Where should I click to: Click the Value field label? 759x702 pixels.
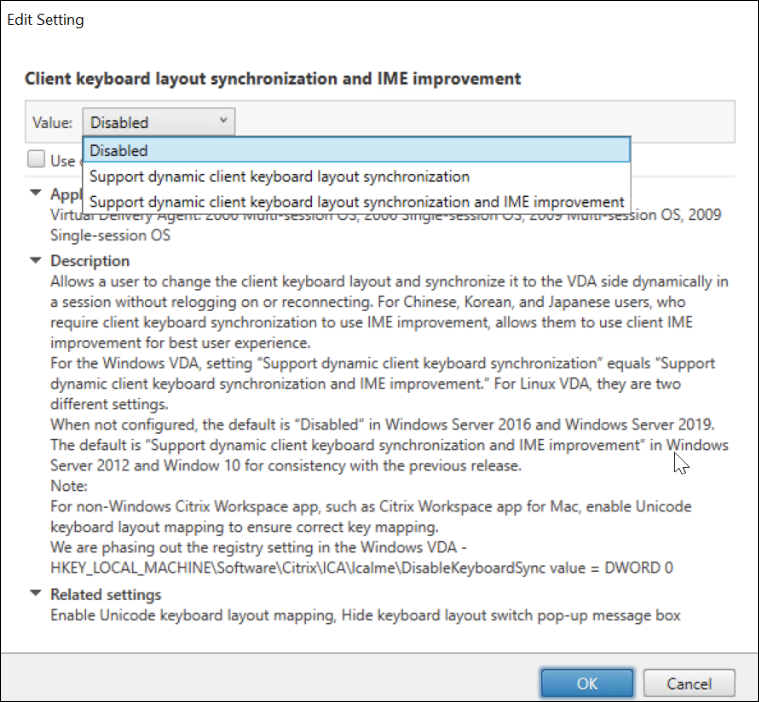(52, 123)
